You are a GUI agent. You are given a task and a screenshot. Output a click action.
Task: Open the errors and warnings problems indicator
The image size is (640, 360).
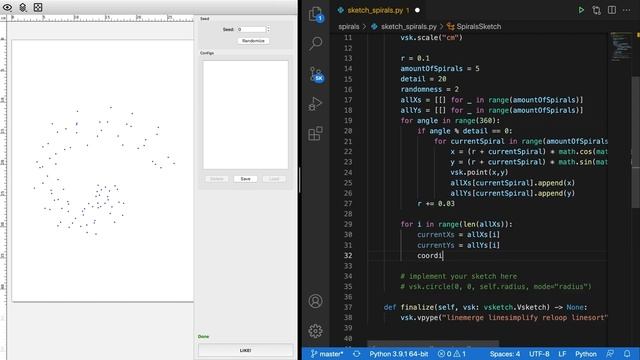[x=452, y=354]
